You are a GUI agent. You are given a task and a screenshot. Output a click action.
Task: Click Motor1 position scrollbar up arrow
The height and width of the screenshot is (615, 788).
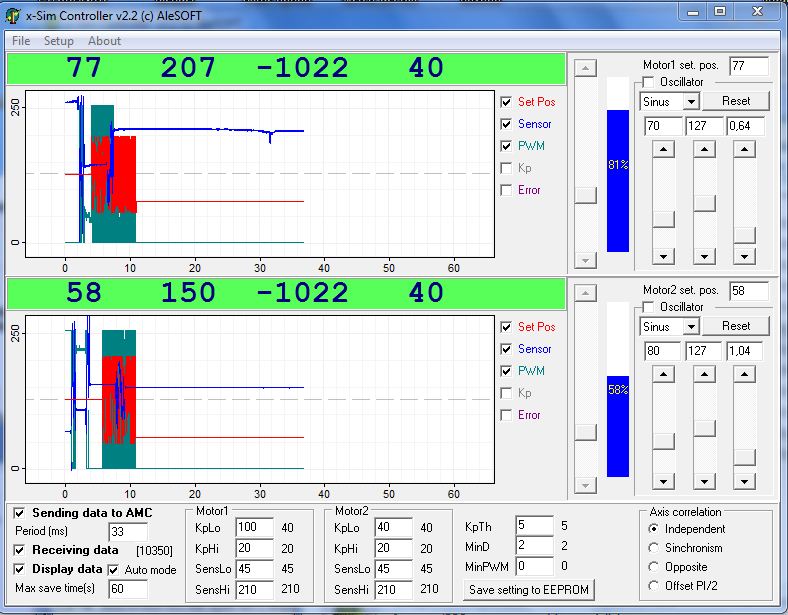click(585, 68)
